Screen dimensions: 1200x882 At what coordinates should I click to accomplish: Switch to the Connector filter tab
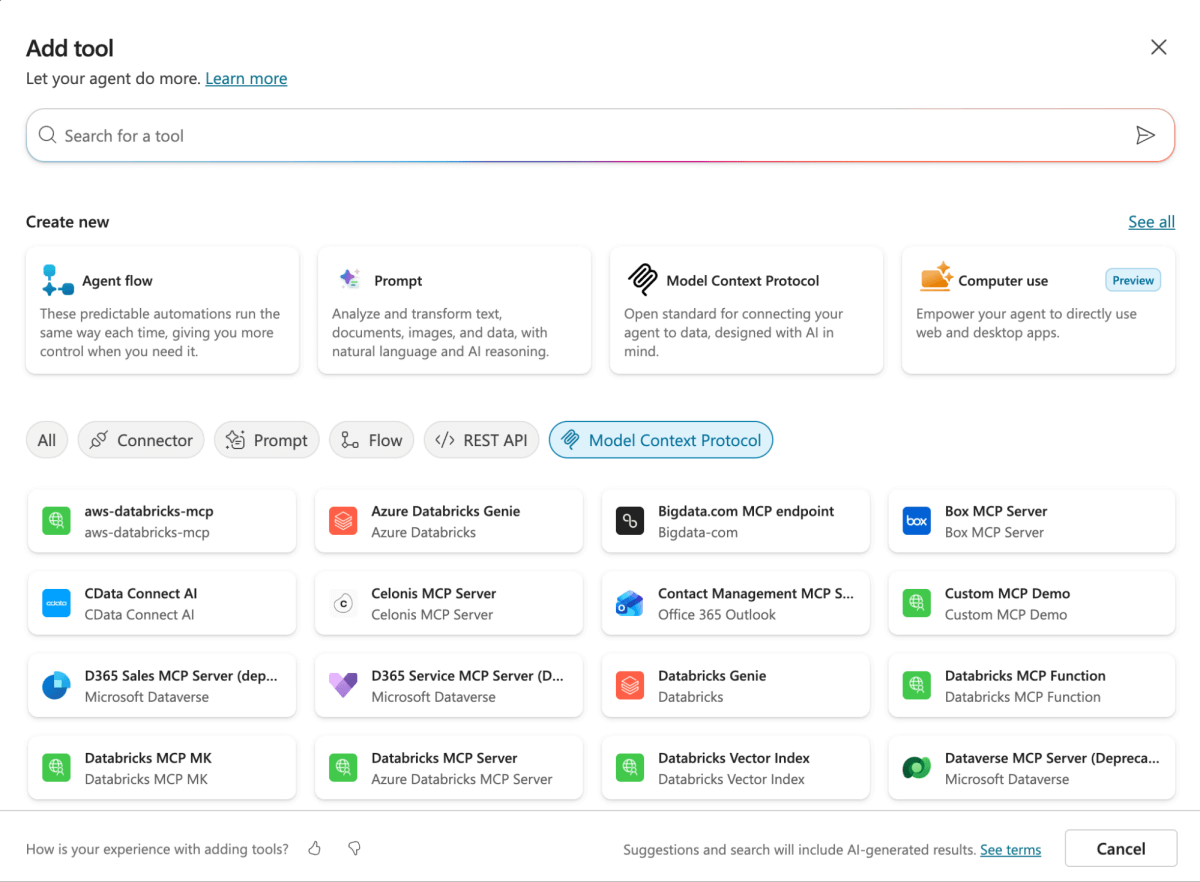tap(140, 439)
